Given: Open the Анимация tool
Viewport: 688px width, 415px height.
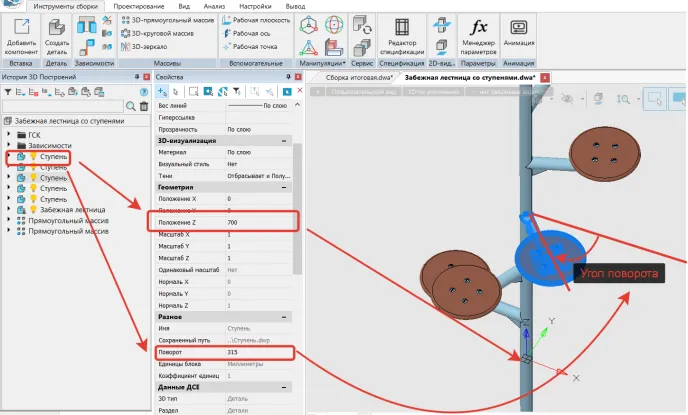Looking at the screenshot, I should pos(519,33).
